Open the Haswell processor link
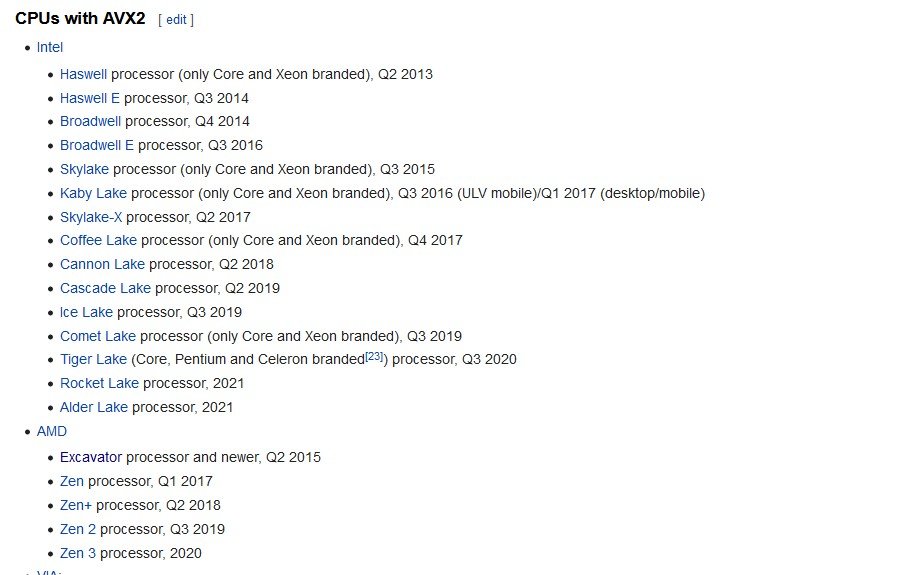The image size is (915, 575). click(83, 74)
